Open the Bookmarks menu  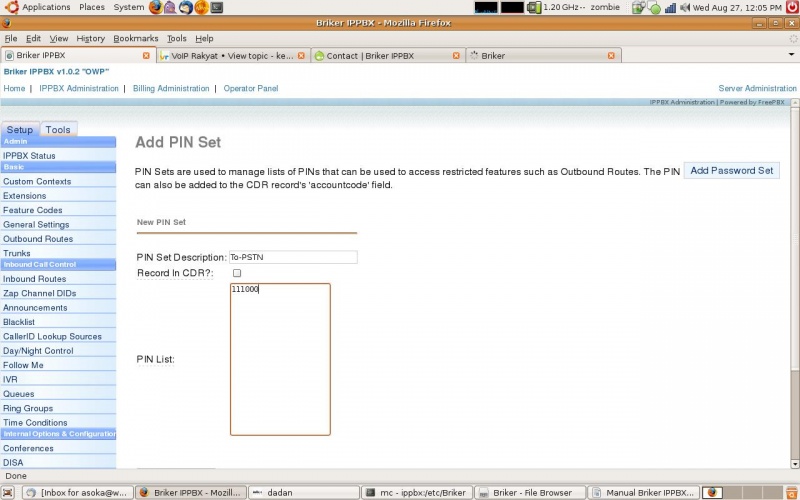[x=135, y=38]
